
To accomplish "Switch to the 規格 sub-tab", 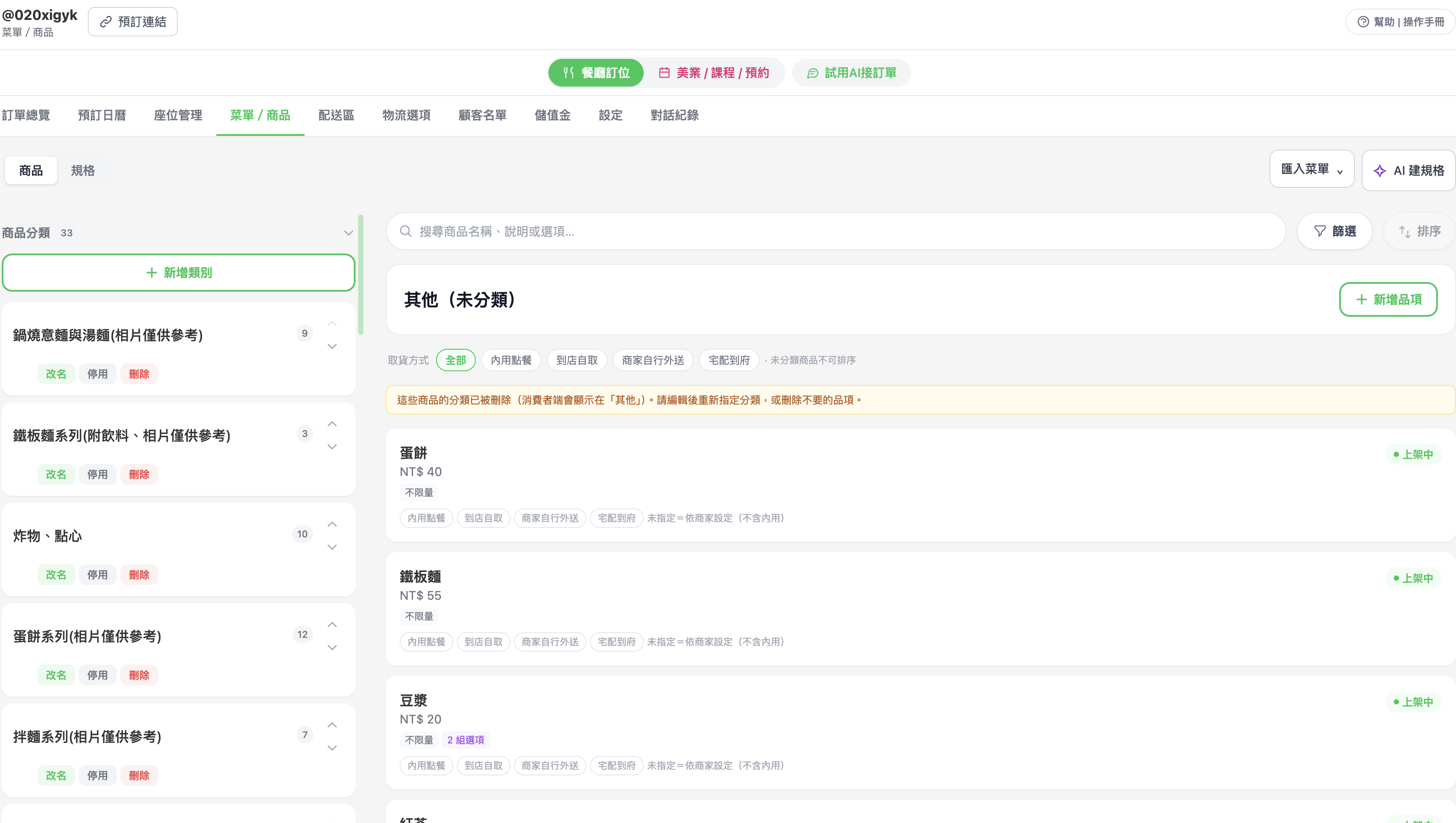I will coord(83,171).
